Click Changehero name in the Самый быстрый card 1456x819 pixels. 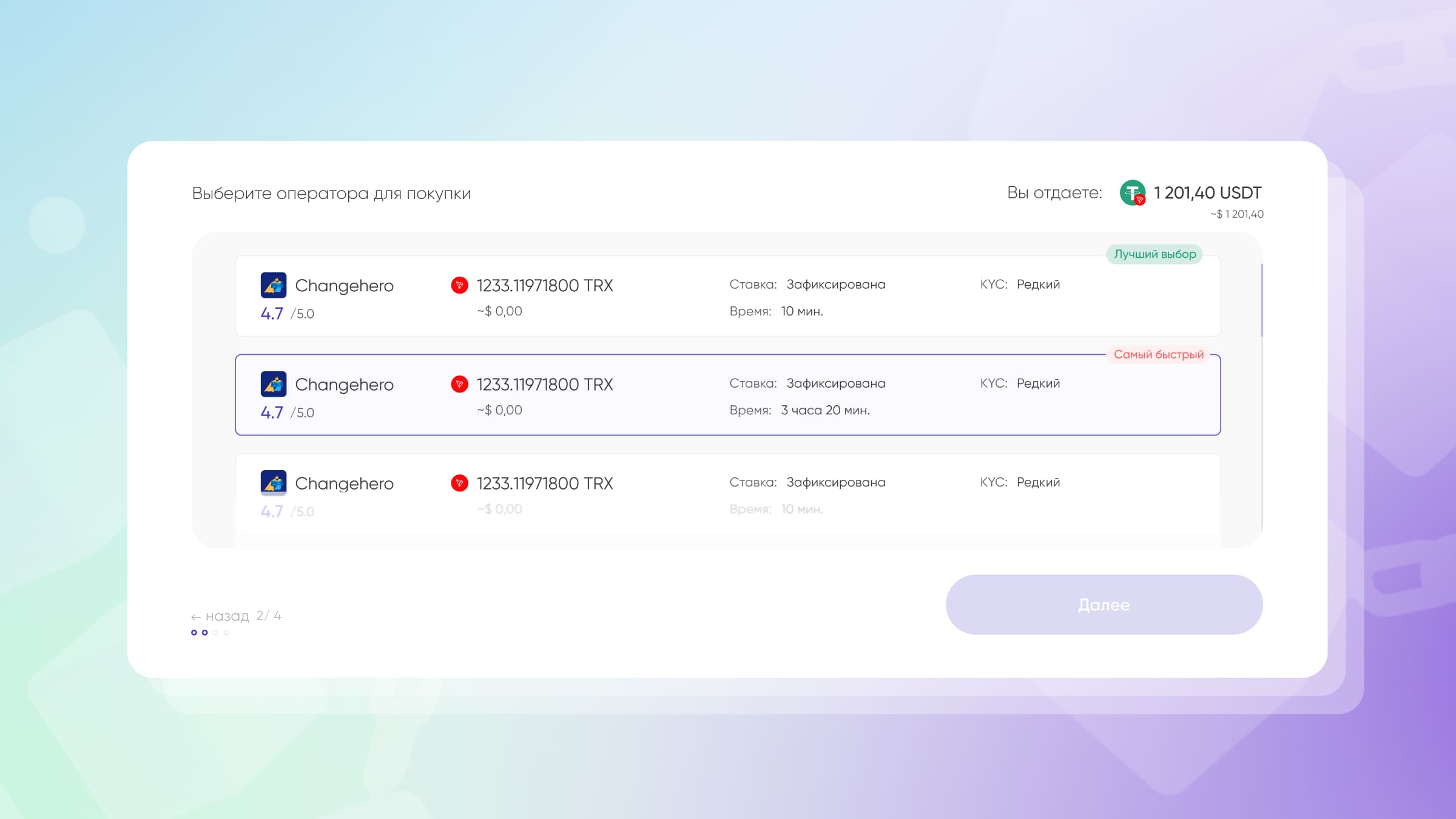344,385
